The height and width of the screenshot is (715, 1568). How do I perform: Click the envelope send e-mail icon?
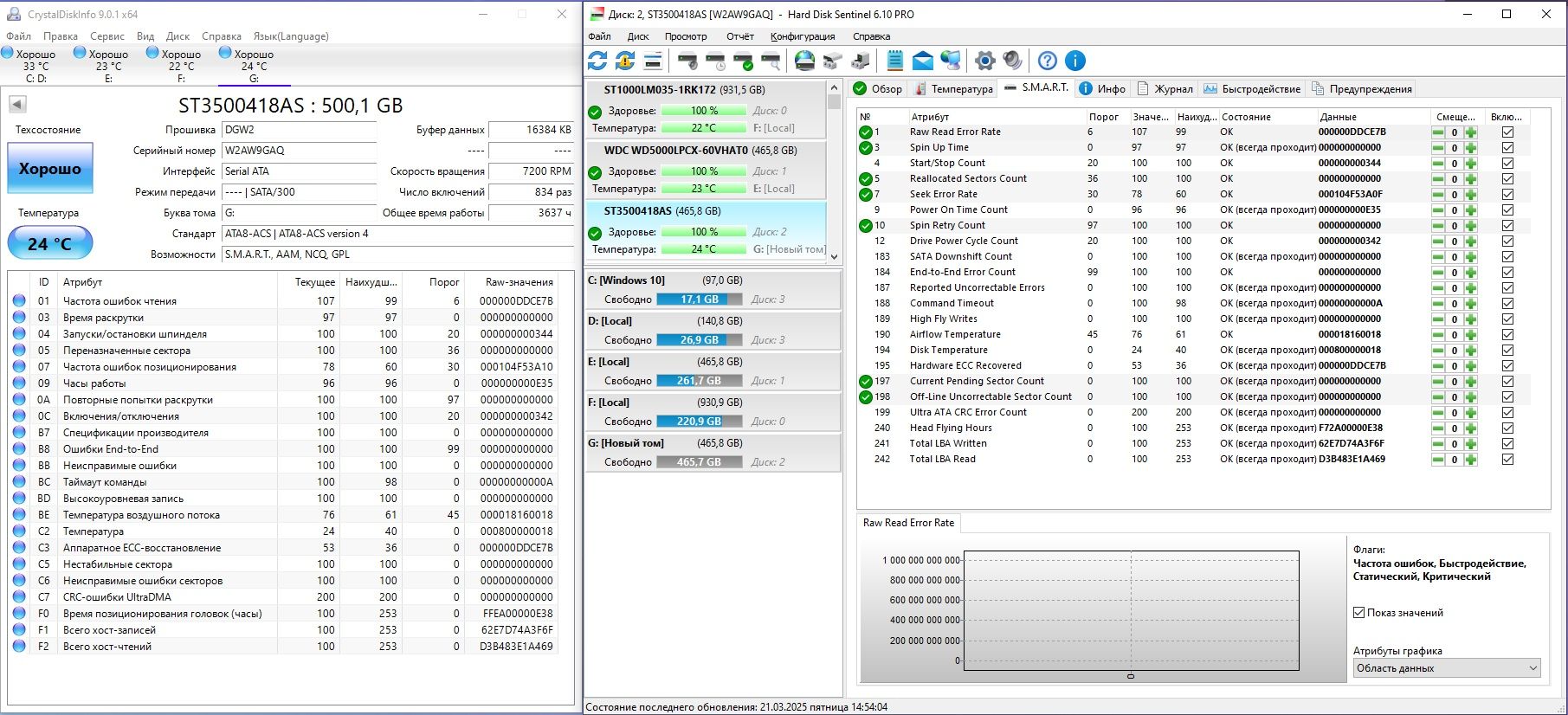(x=923, y=61)
